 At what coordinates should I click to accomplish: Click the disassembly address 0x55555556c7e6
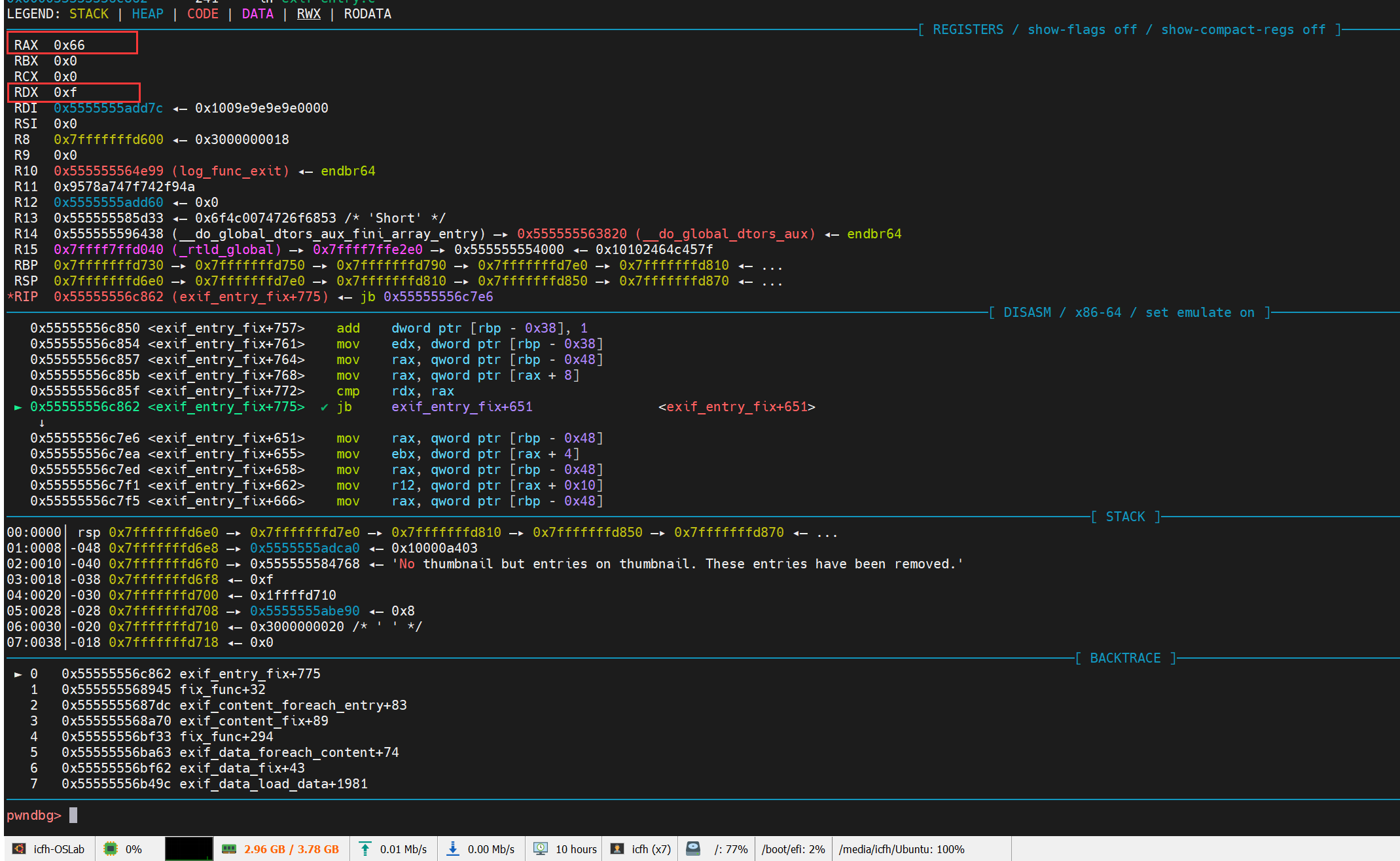[85, 438]
